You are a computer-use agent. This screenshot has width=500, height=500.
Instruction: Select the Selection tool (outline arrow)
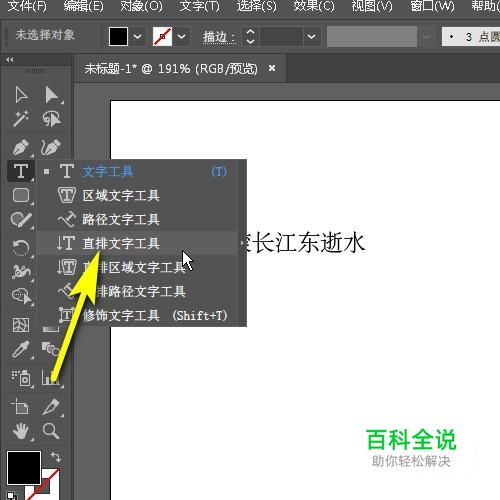tap(21, 95)
